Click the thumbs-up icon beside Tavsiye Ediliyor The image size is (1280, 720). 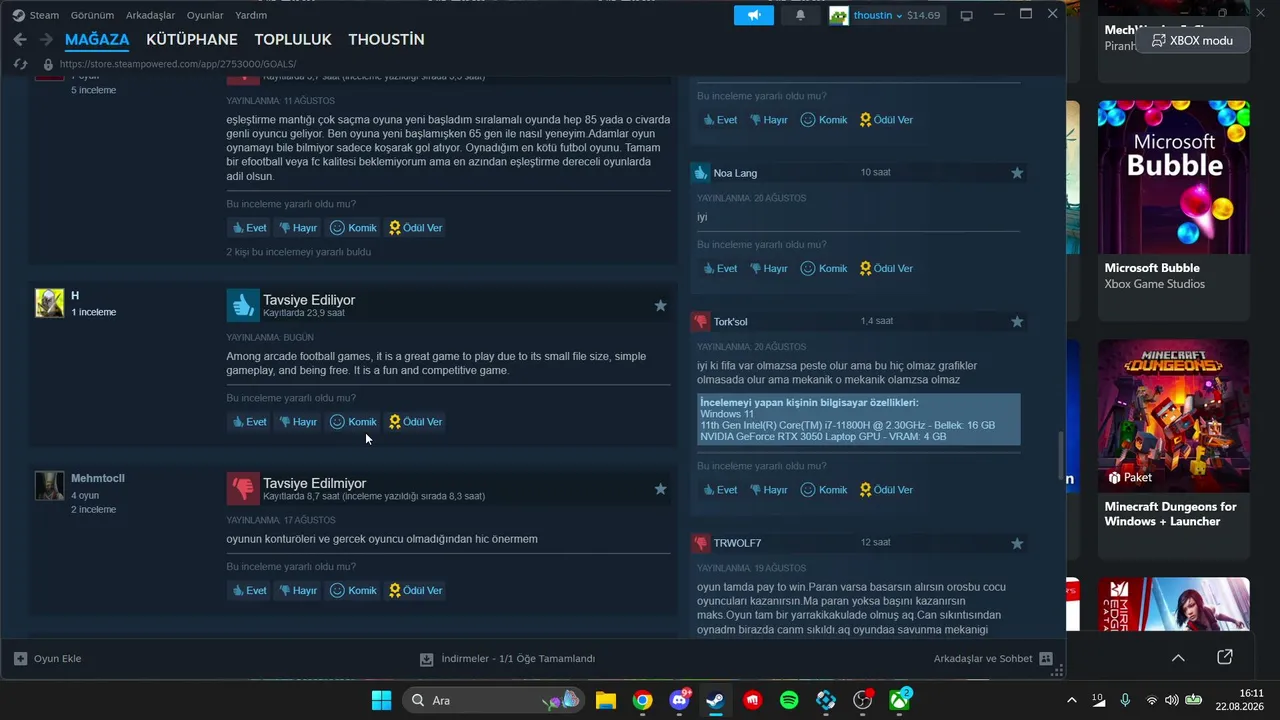click(x=242, y=305)
